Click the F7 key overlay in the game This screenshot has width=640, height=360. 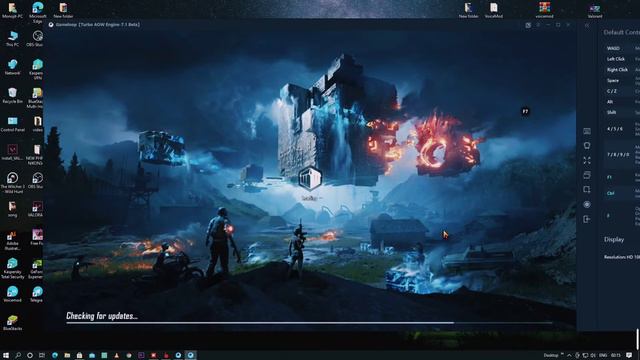pos(525,111)
